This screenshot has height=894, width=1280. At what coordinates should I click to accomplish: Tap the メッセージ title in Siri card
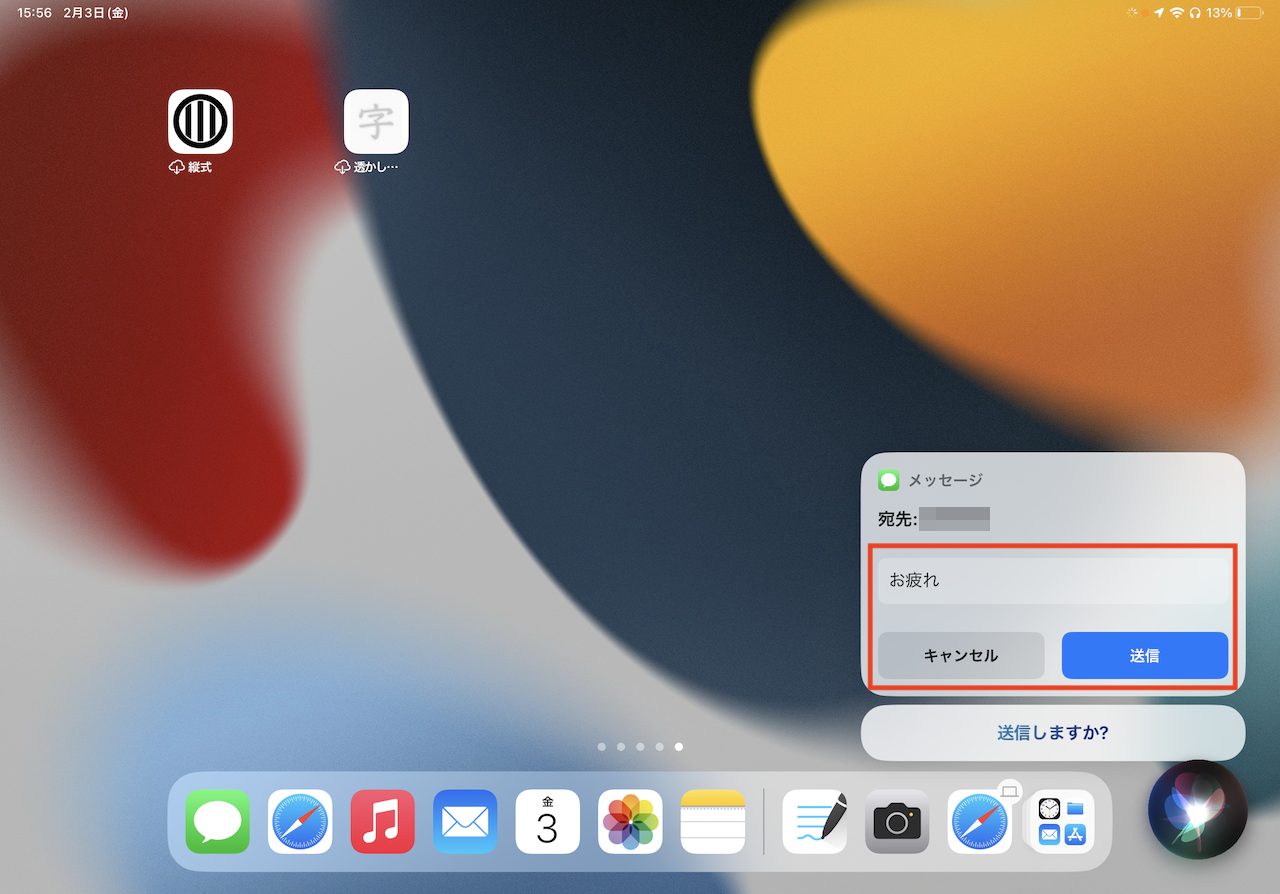[945, 481]
